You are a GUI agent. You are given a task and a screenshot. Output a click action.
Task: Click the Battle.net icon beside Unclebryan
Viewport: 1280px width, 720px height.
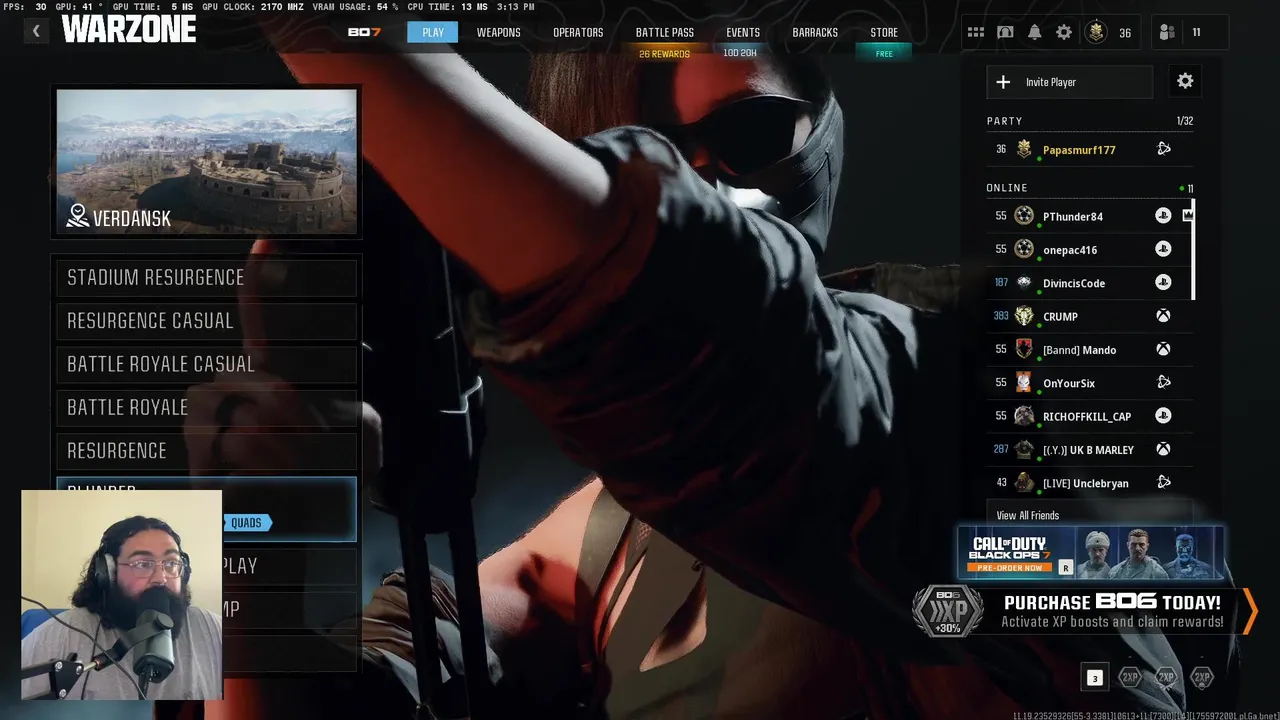(x=1164, y=482)
